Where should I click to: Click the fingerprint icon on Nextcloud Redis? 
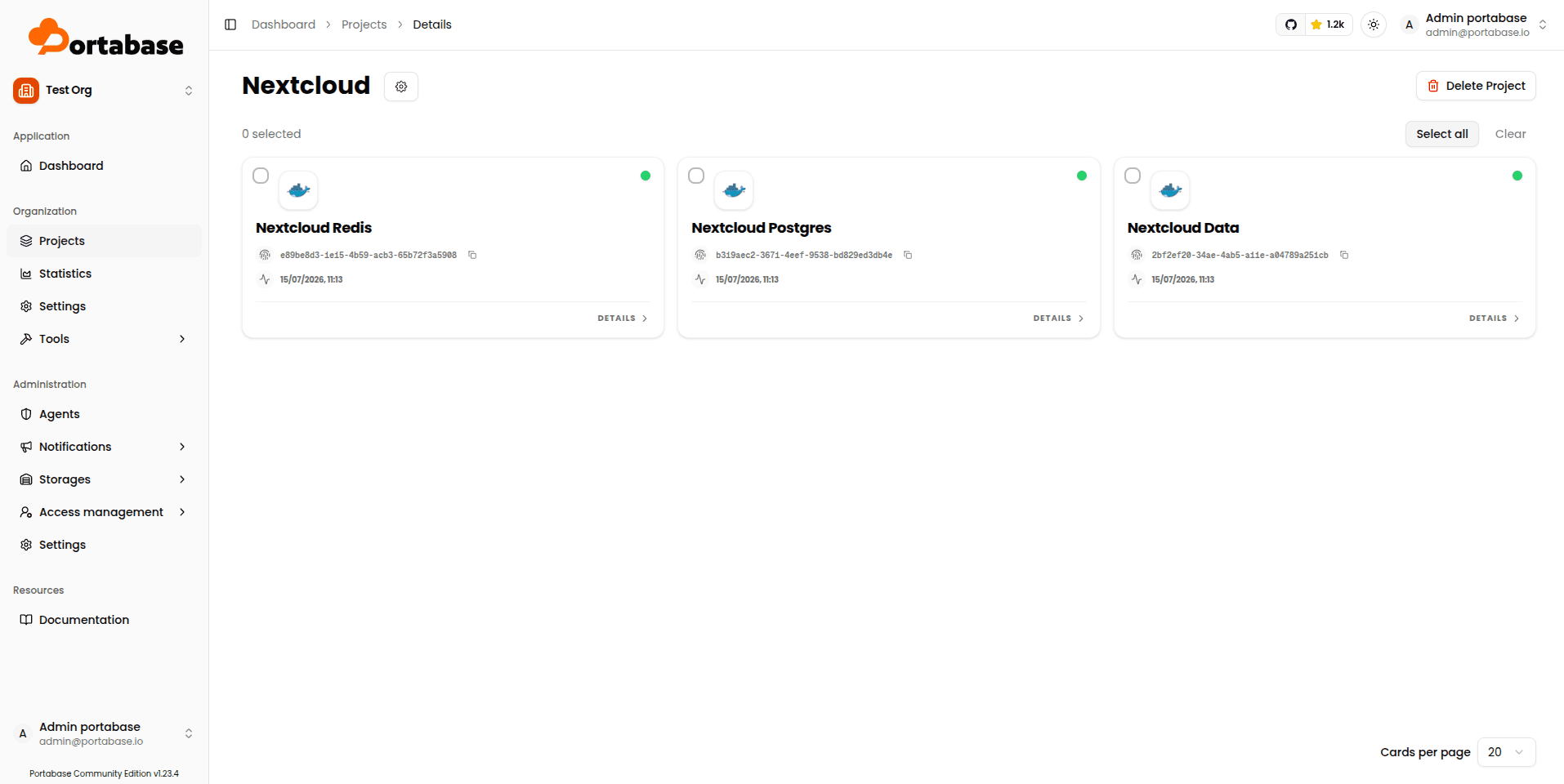coord(265,255)
